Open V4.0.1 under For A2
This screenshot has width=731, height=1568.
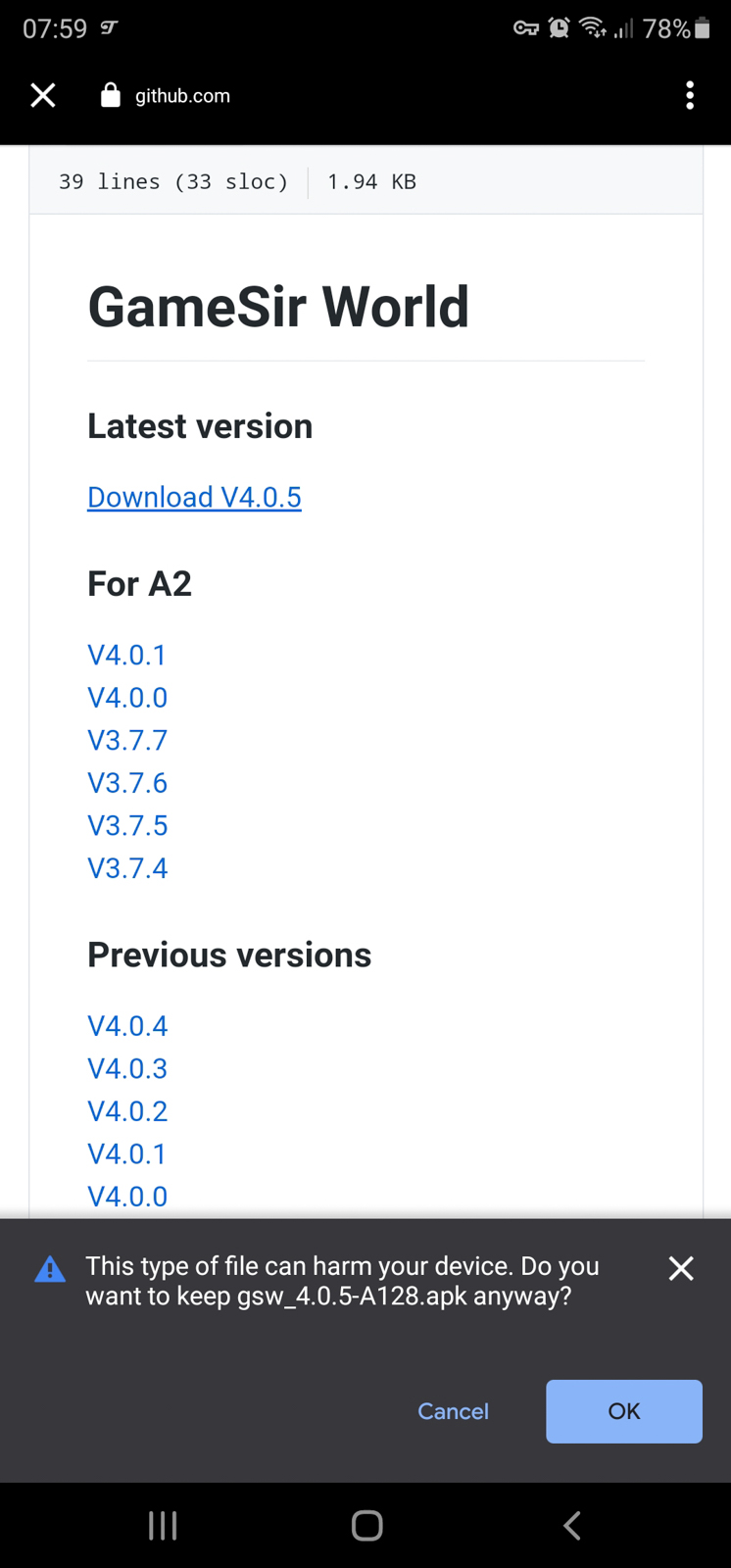pyautogui.click(x=127, y=655)
